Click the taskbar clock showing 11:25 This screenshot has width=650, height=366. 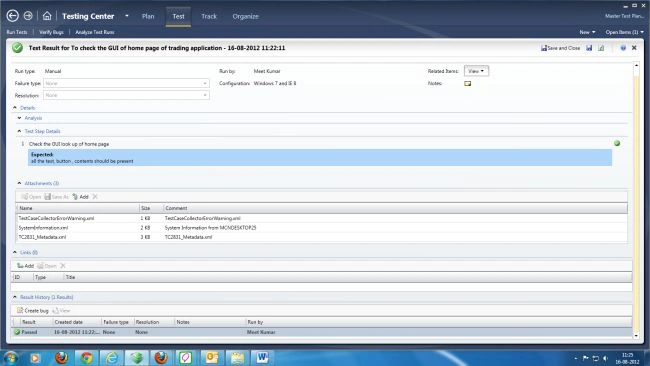(x=627, y=358)
